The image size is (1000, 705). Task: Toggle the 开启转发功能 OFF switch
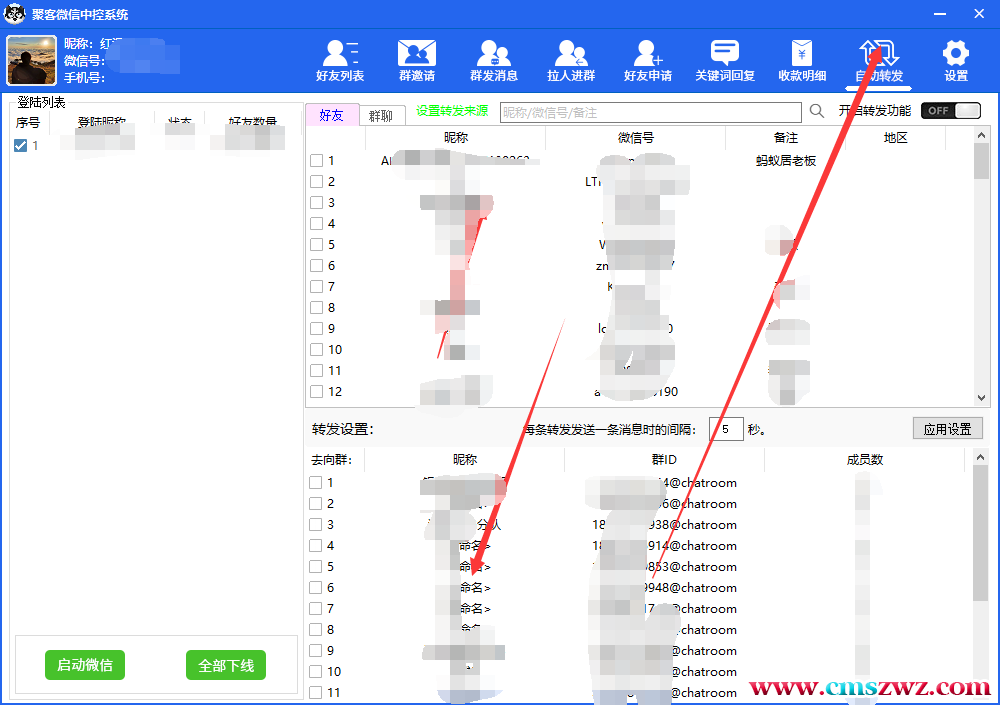pyautogui.click(x=950, y=111)
